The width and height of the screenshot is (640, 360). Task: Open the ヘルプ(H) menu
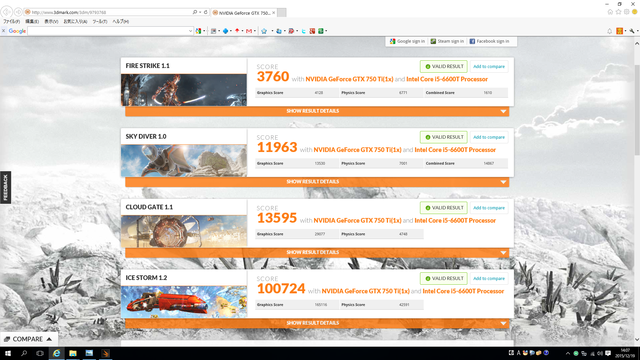pos(120,21)
